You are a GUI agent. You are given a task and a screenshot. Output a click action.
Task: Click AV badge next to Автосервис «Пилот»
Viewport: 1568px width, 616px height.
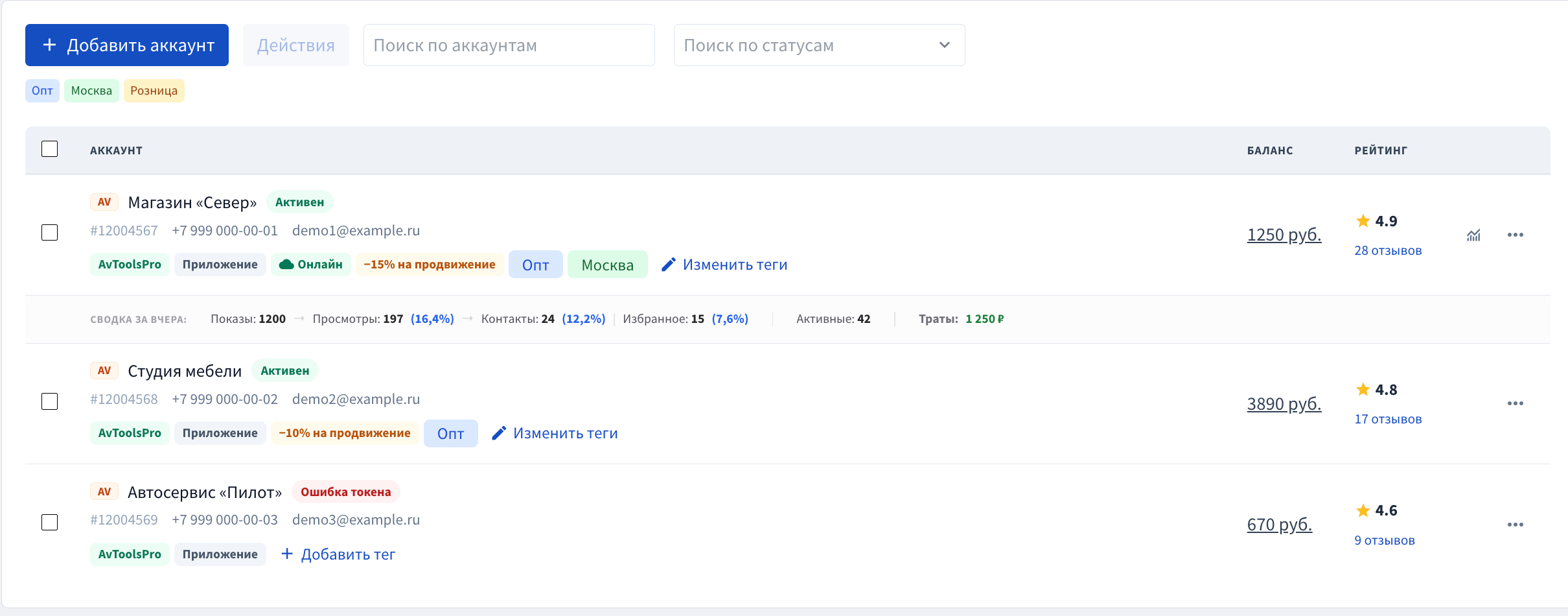[x=104, y=492]
